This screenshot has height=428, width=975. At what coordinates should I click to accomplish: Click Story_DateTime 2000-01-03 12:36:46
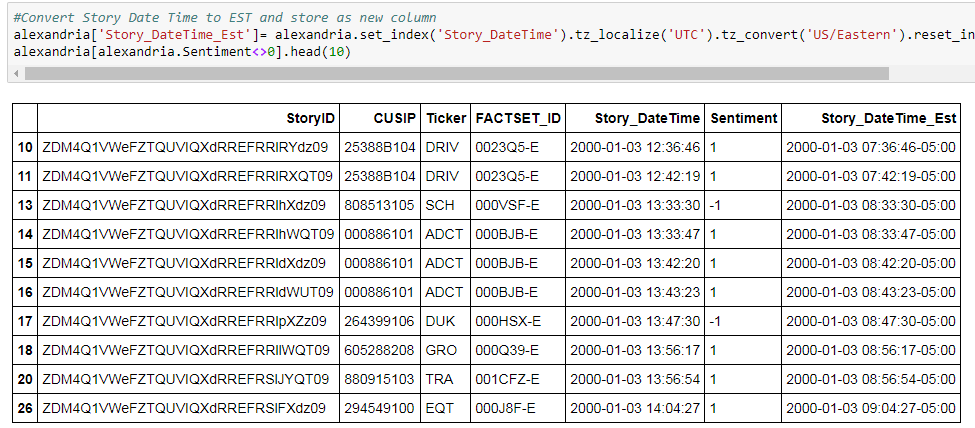[x=635, y=147]
